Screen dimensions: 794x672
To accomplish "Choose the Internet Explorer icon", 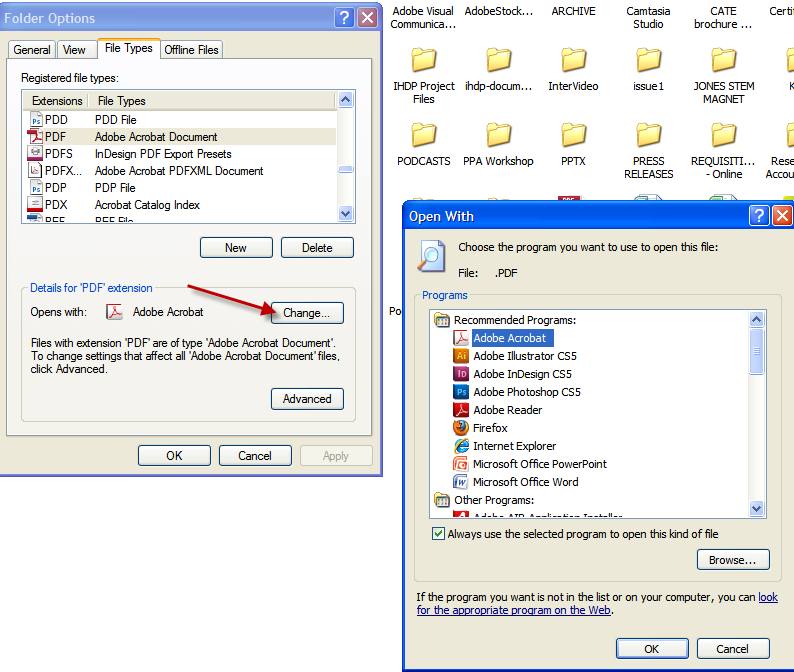I will (x=461, y=446).
